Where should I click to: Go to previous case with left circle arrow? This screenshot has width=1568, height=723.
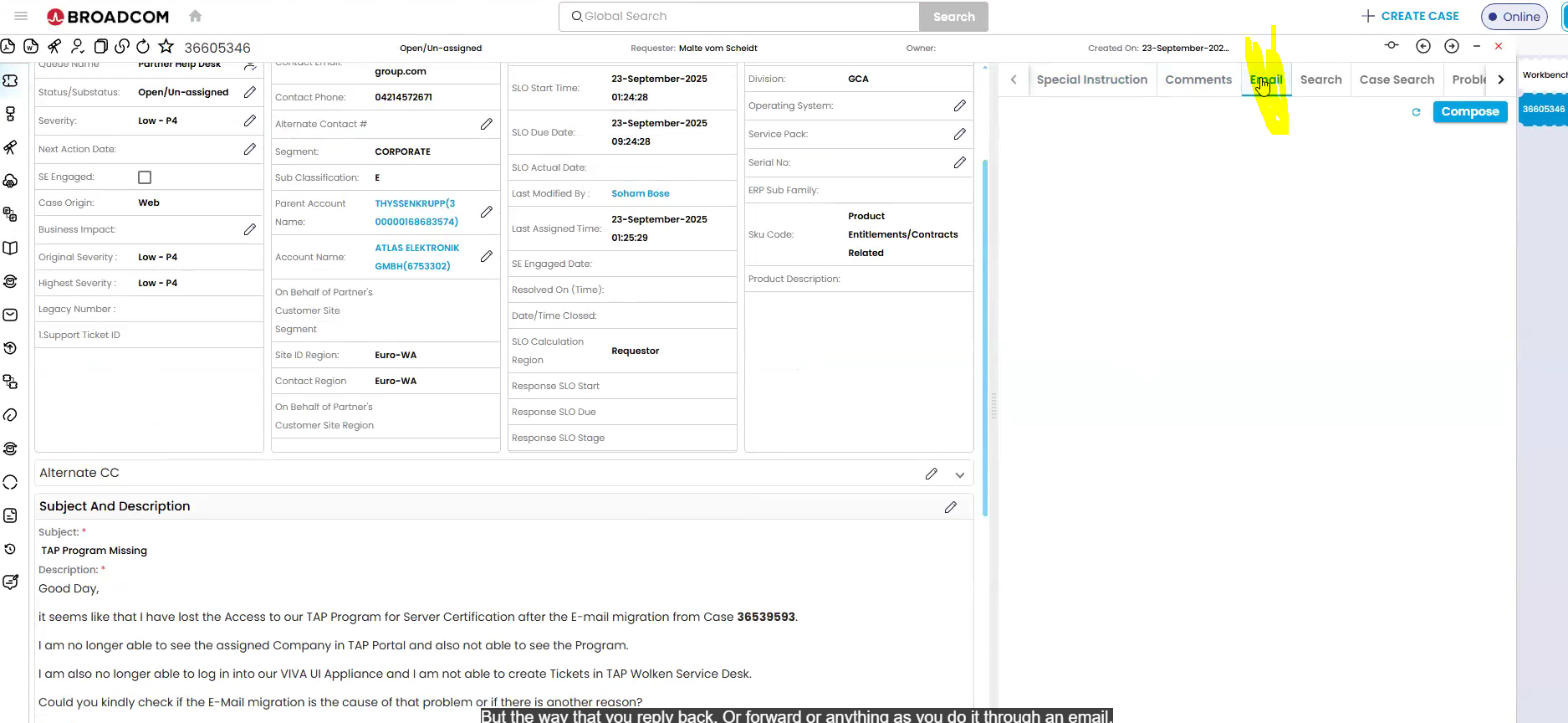[x=1423, y=46]
